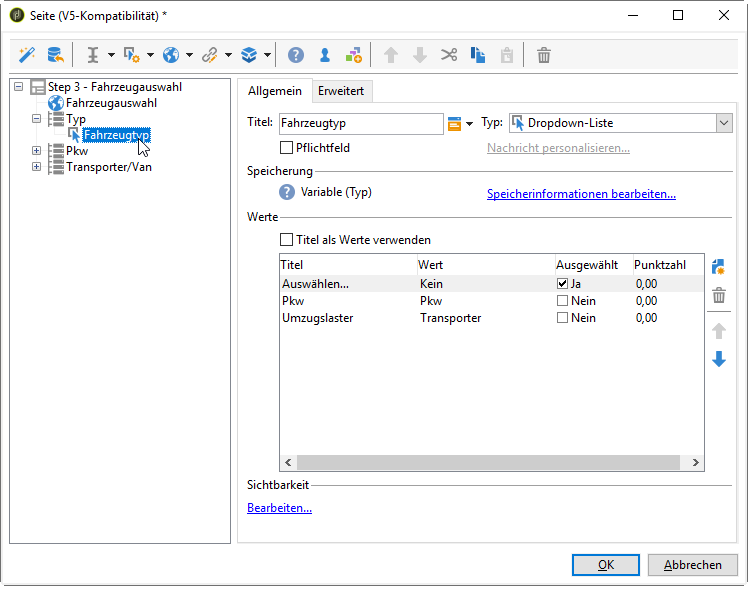Check Ausgewählt for the Umzugslaster row
The width and height of the screenshot is (753, 591).
pos(562,318)
